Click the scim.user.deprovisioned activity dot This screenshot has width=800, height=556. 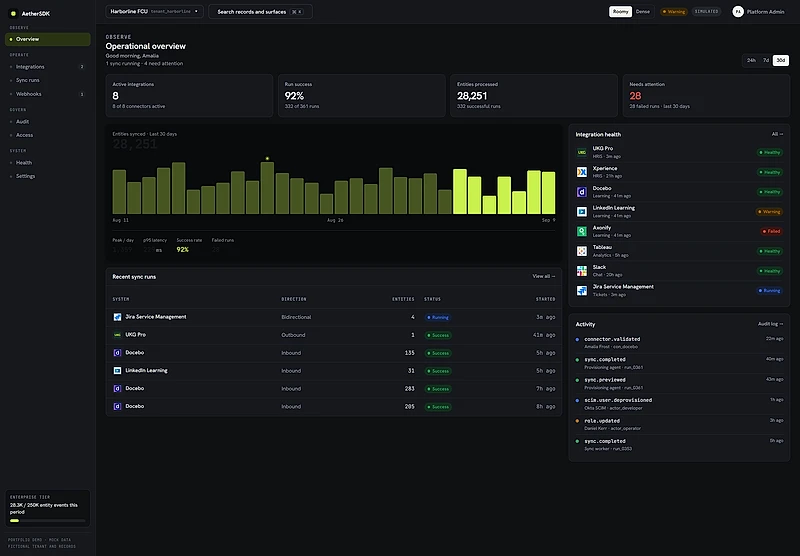[577, 400]
